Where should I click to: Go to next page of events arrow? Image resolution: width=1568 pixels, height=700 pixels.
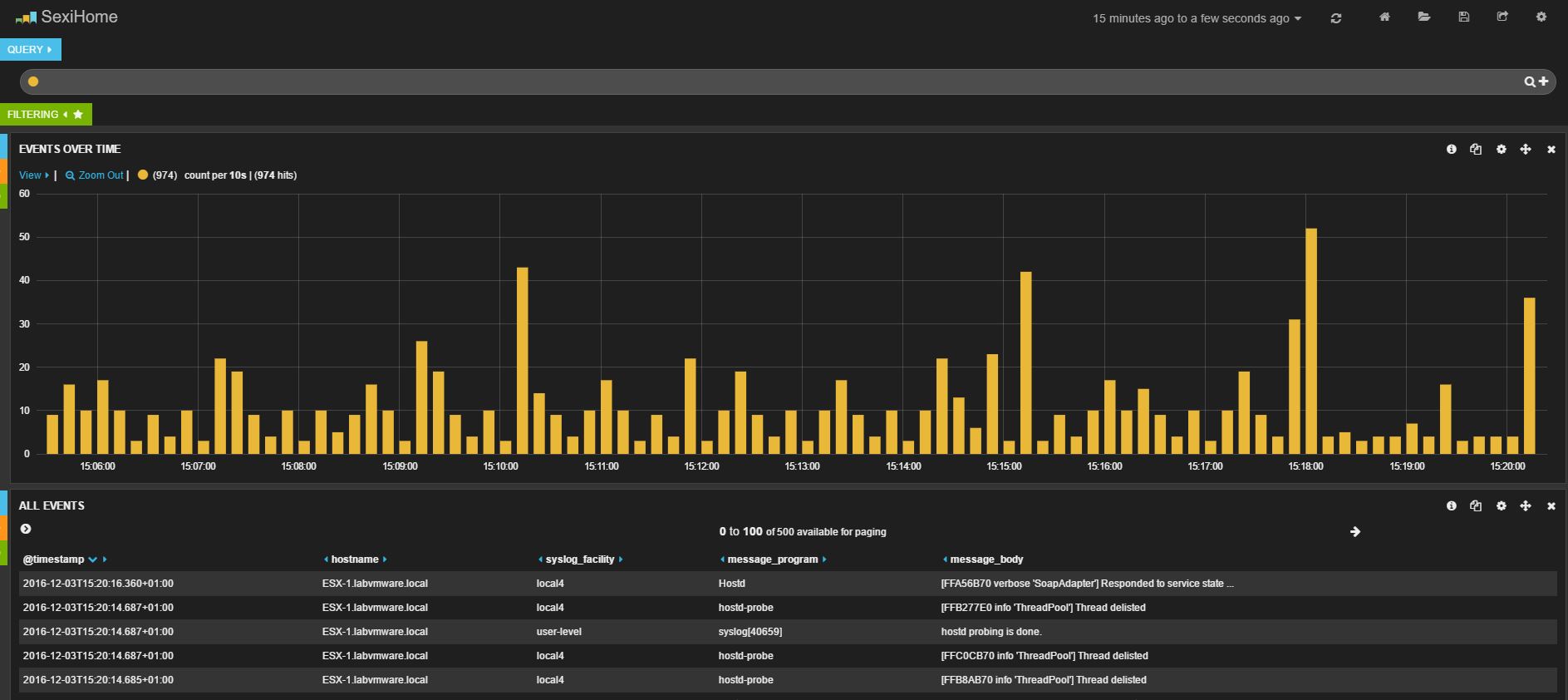tap(1355, 531)
